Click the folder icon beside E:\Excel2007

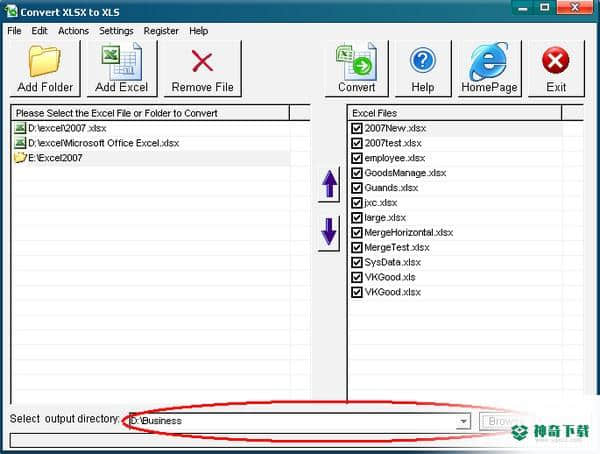click(x=20, y=157)
